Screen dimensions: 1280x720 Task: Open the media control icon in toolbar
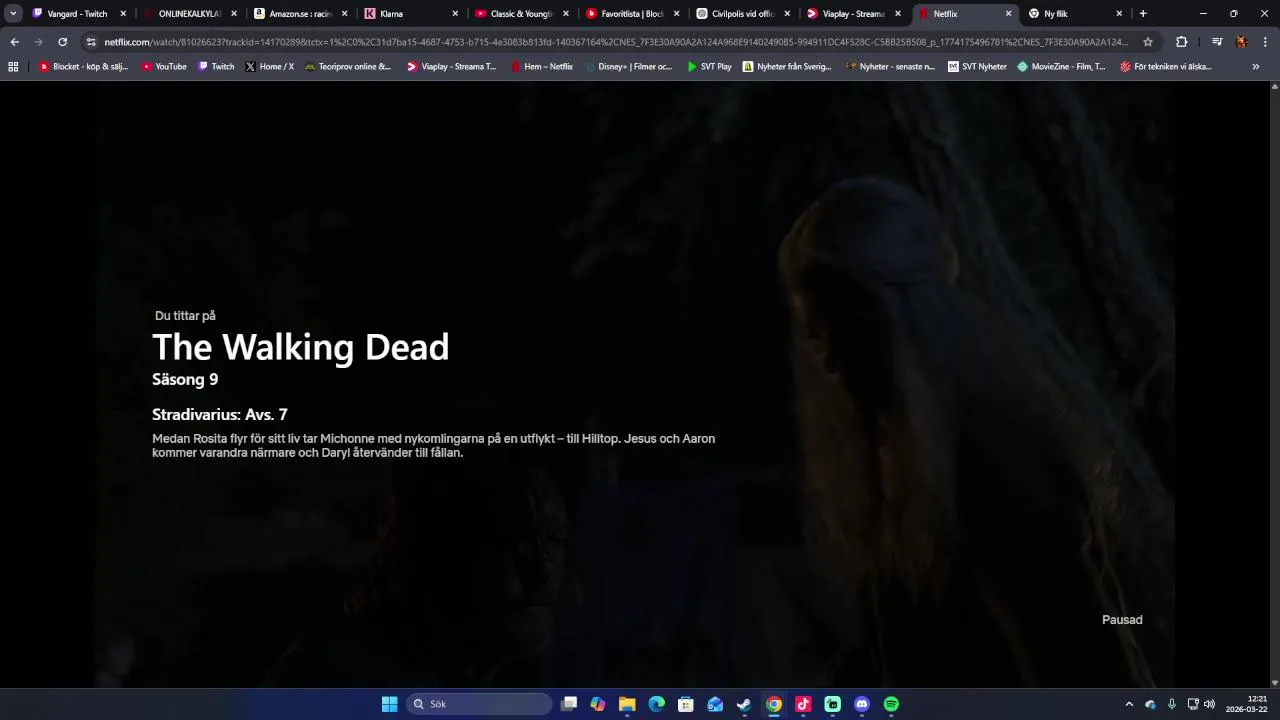[1217, 42]
